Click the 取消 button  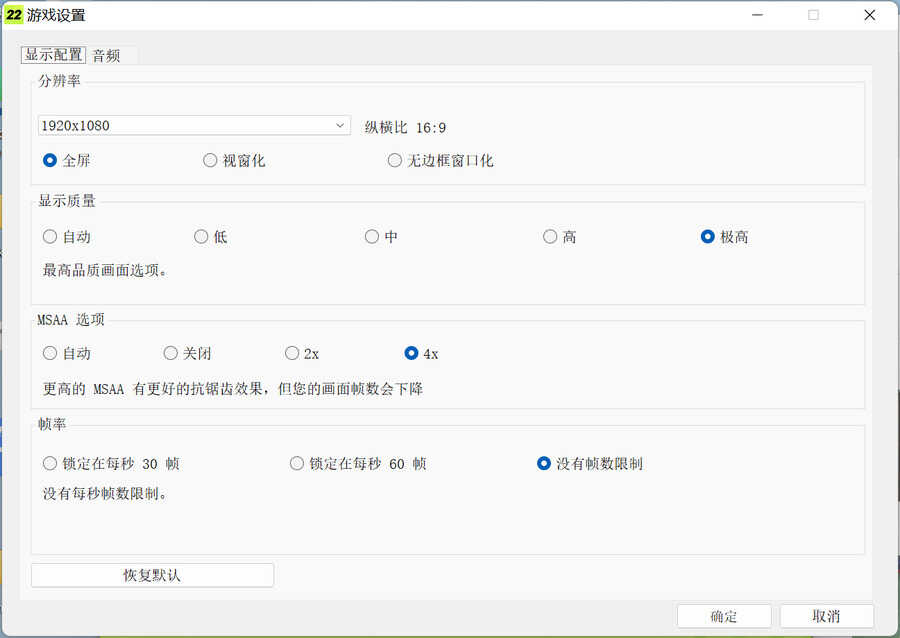tap(827, 617)
